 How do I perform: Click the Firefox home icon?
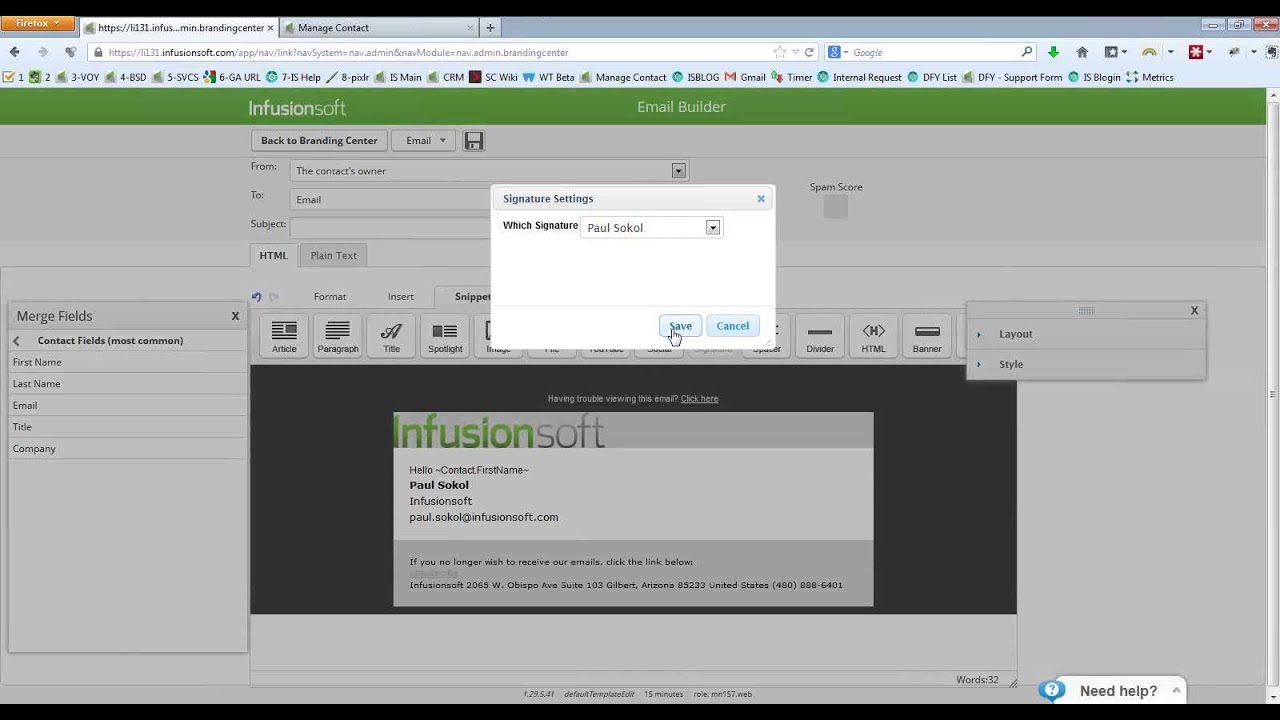1082,52
